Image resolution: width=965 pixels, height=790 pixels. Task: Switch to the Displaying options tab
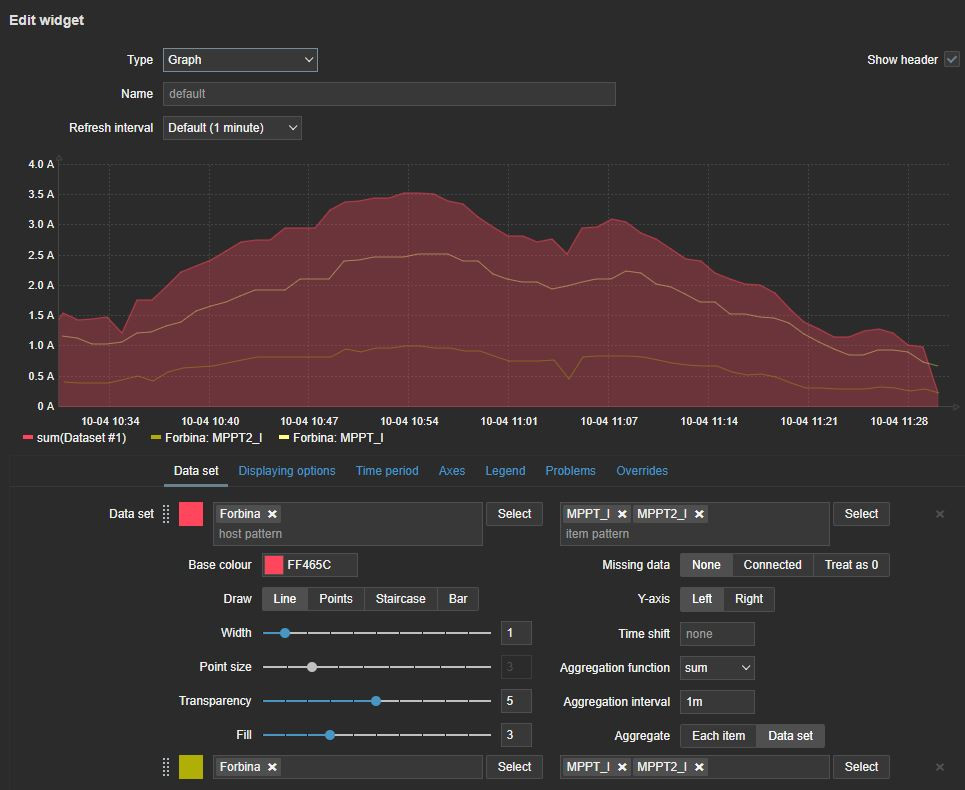point(287,471)
